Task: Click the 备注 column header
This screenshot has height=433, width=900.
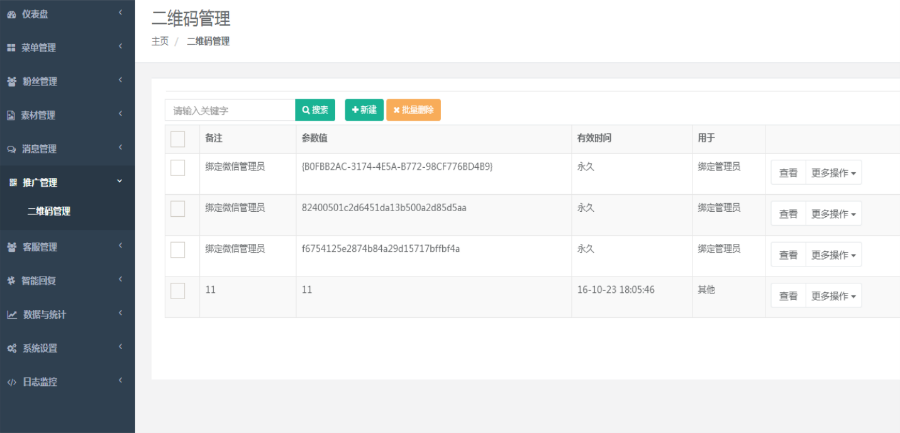Action: click(x=214, y=138)
